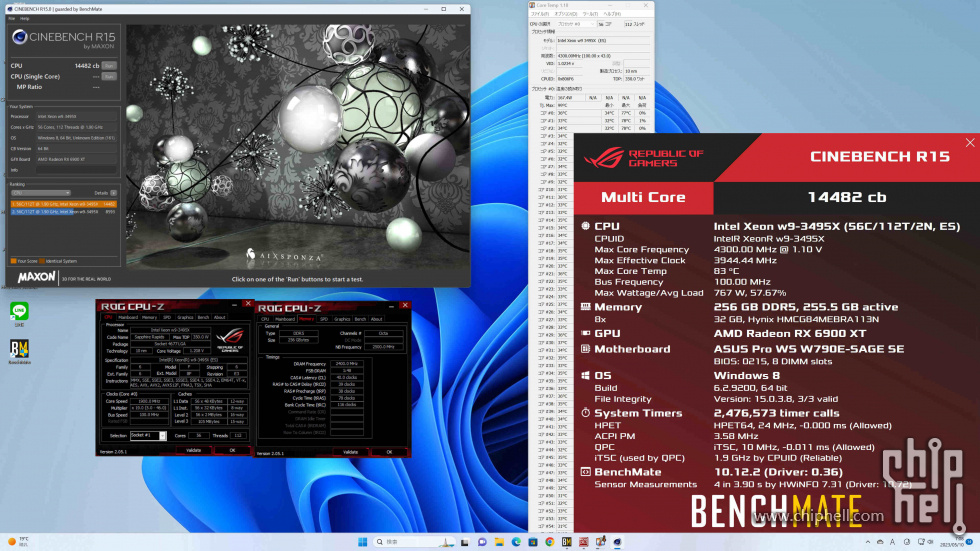
Task: Click the 14482 cb Multi Core score
Action: 847,197
